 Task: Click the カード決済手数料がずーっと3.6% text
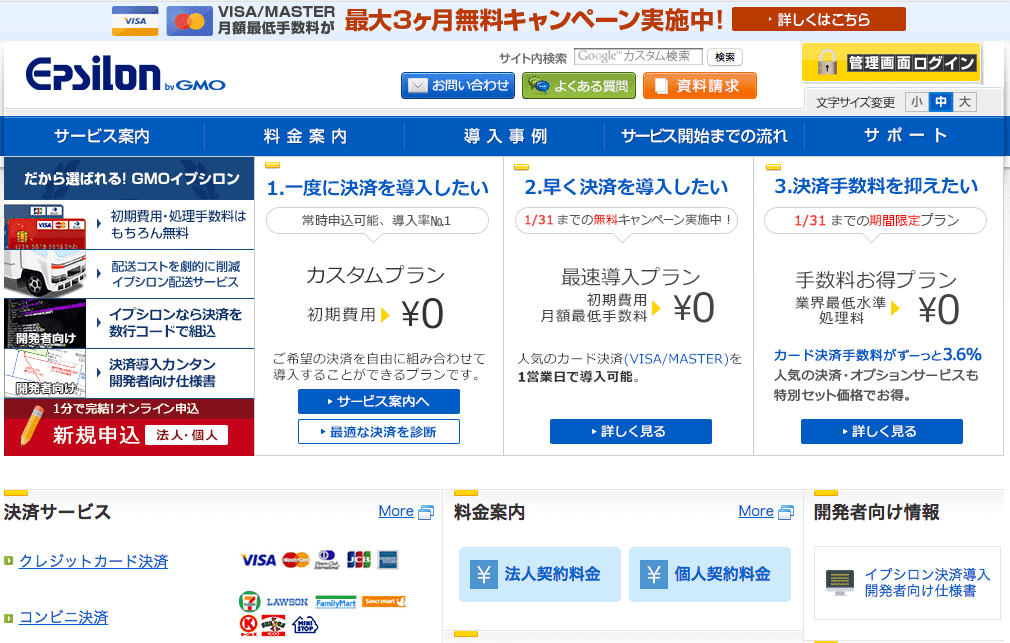[877, 355]
